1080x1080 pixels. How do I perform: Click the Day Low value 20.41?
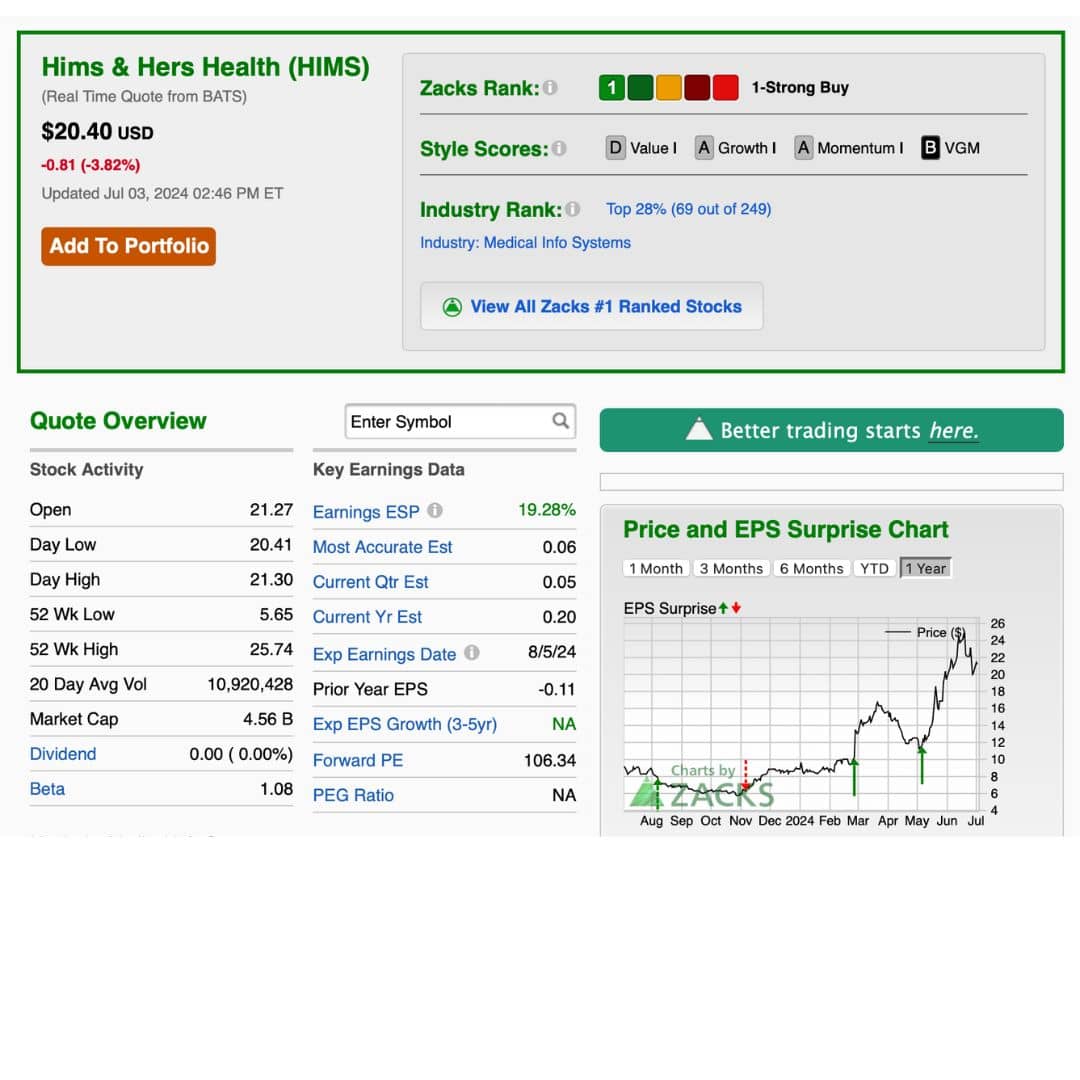coord(271,544)
